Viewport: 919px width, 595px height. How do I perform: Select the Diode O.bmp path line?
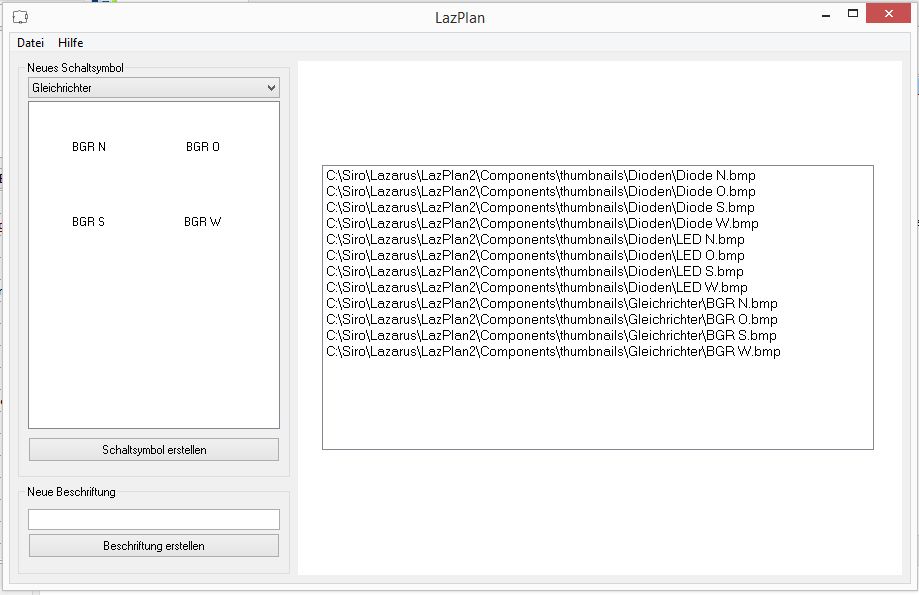click(540, 192)
